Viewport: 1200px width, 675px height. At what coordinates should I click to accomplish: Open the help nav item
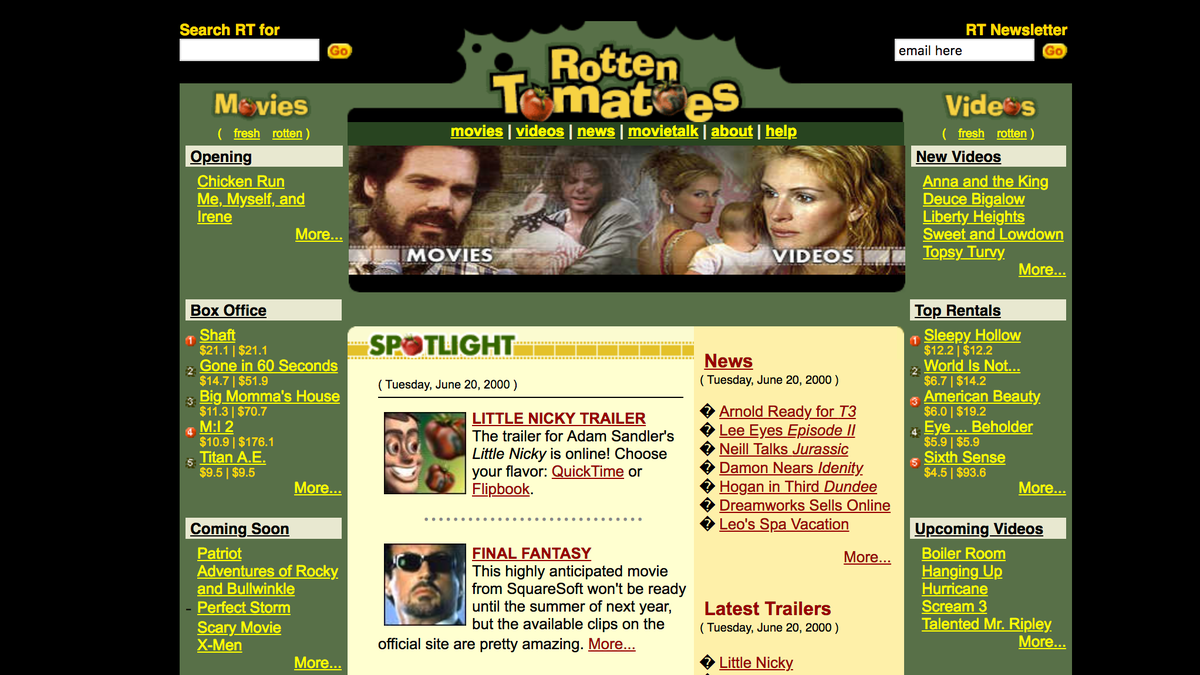point(781,131)
